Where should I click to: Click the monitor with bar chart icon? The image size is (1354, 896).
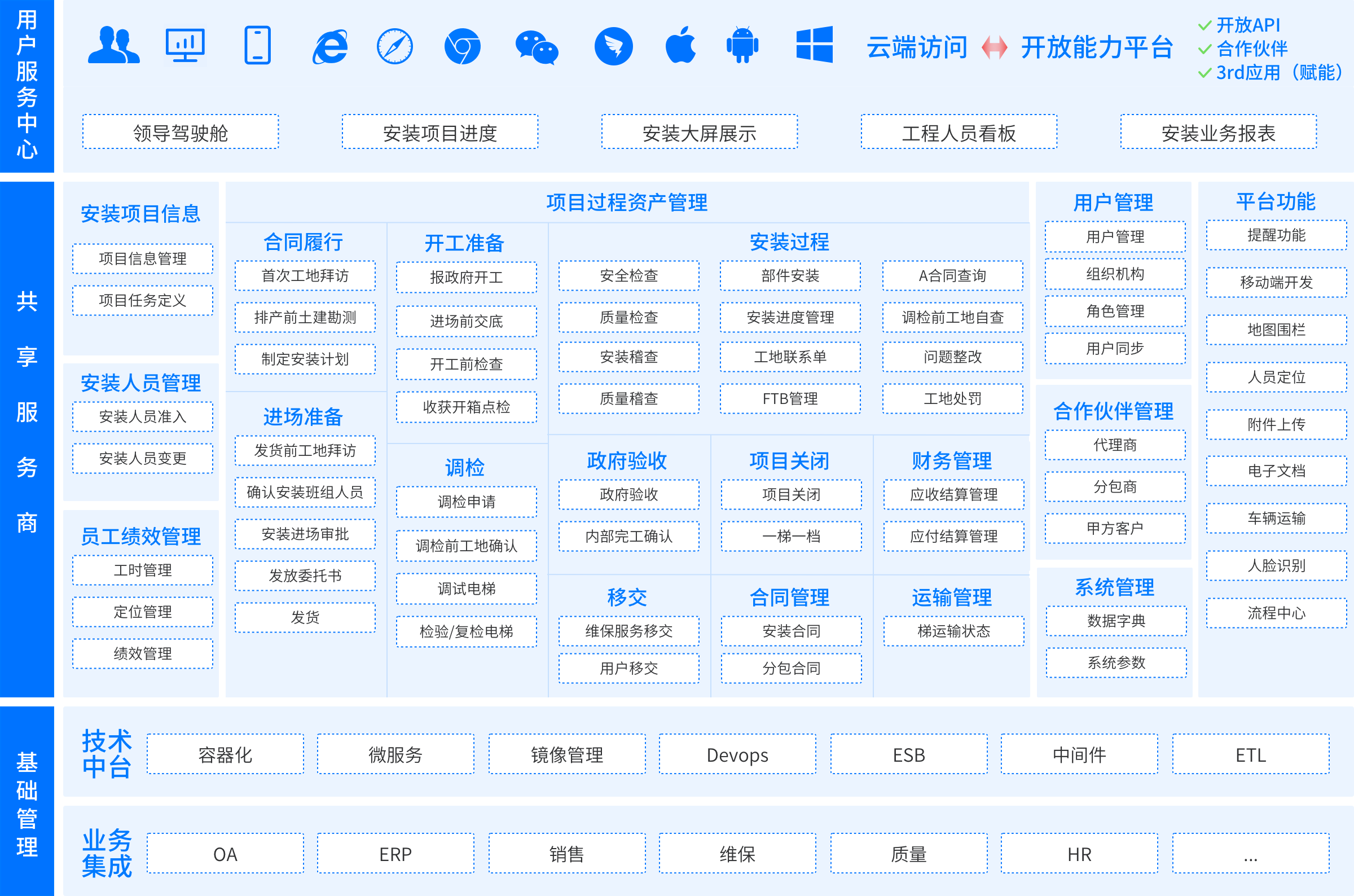tap(185, 45)
